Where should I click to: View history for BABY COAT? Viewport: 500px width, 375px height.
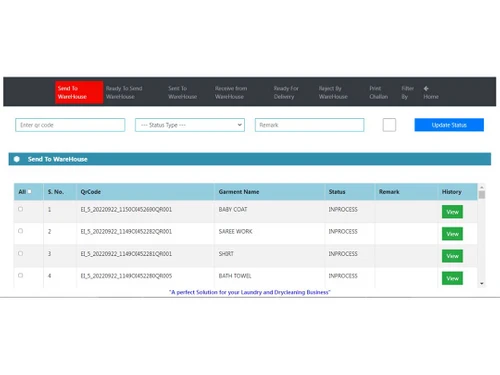click(452, 212)
